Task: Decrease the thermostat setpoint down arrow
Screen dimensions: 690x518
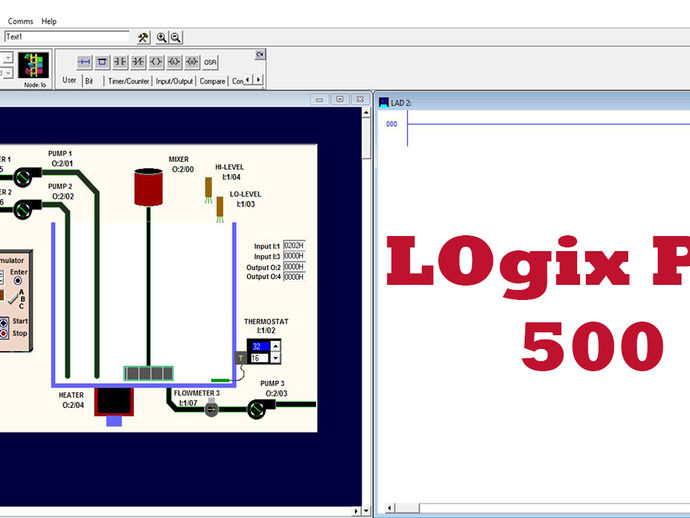Action: [275, 358]
